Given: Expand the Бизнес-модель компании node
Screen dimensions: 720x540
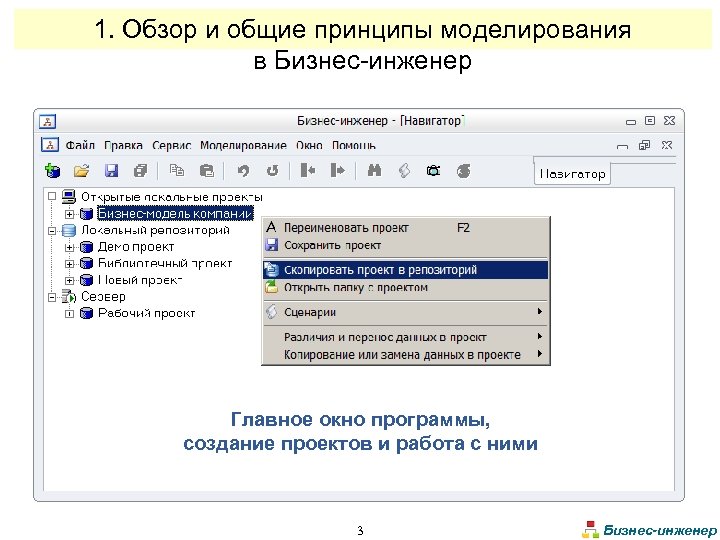Looking at the screenshot, I should coord(69,214).
